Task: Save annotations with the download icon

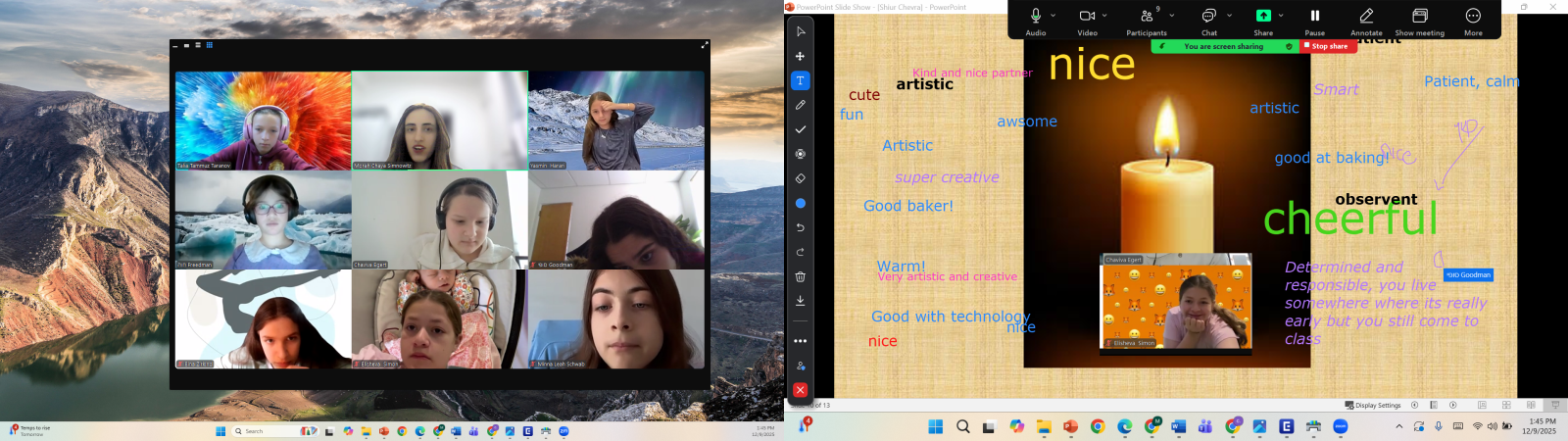Action: 800,301
